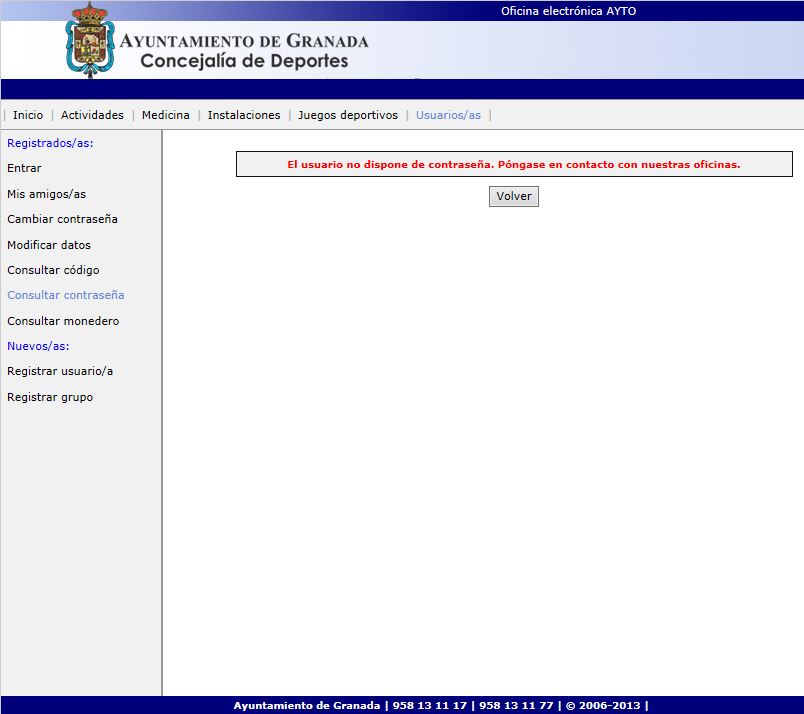Go to the Actividades section
The width and height of the screenshot is (804, 714).
(92, 115)
